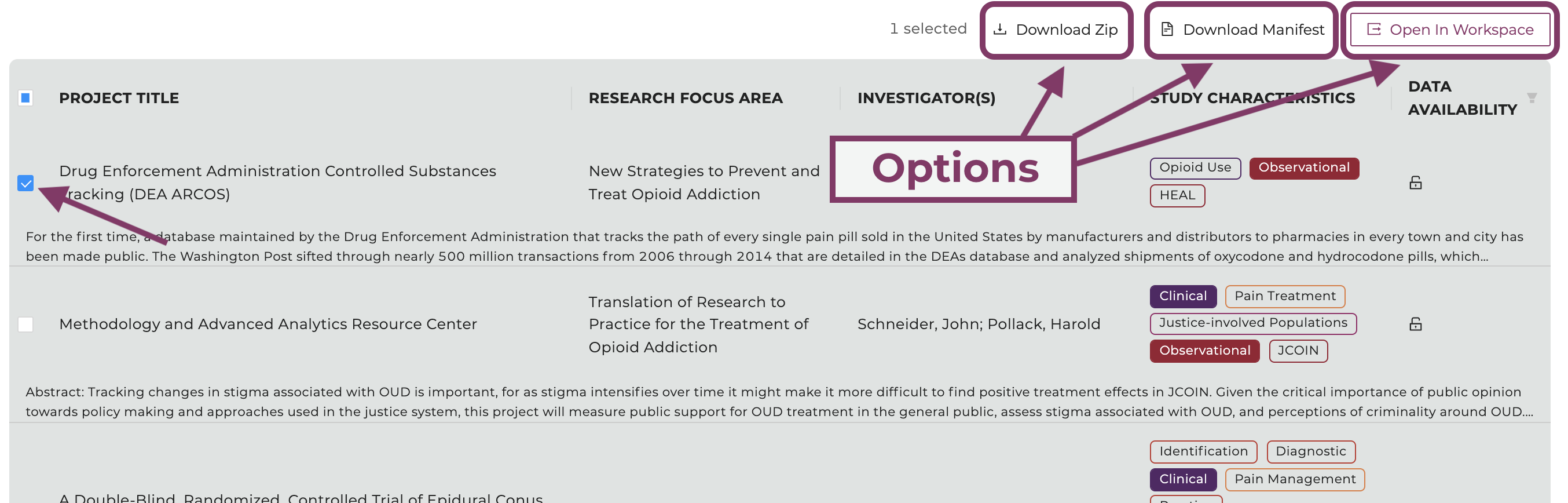1568x503 pixels.
Task: Click unlock icon for Methodology Resource Center
Action: (1415, 324)
